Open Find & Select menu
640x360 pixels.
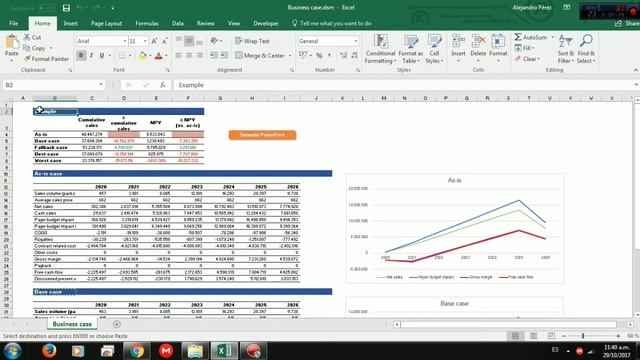pyautogui.click(x=586, y=49)
